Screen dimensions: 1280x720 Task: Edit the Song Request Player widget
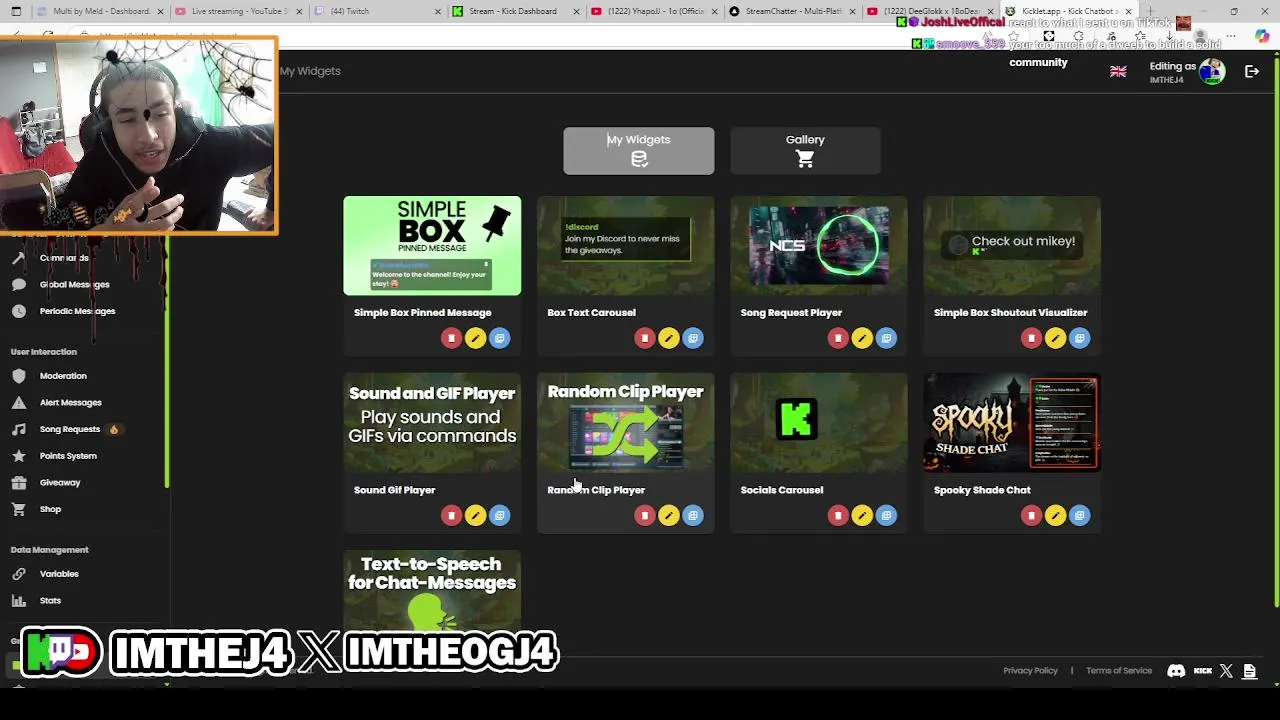coord(861,338)
